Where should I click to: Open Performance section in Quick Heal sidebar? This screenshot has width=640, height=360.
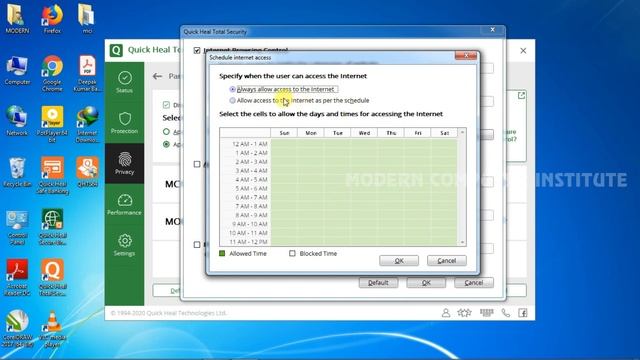click(124, 204)
